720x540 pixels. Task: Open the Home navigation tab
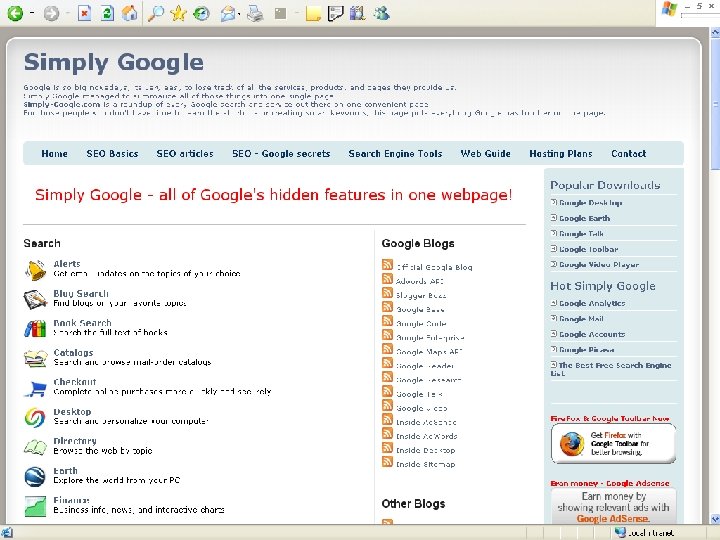coord(55,154)
